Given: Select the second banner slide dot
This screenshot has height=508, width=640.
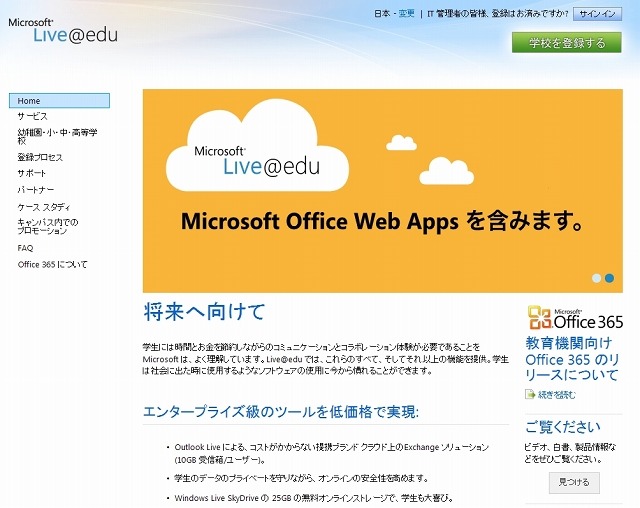Looking at the screenshot, I should tap(609, 278).
